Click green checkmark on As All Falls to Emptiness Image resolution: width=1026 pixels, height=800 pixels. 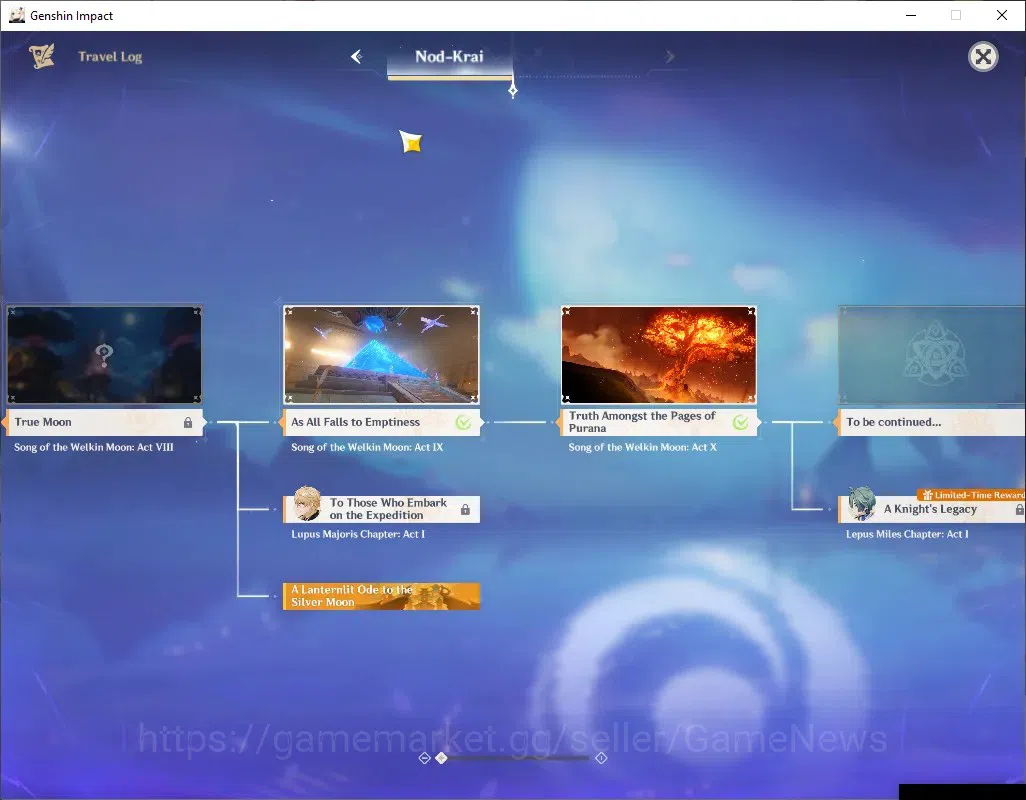[x=464, y=423]
